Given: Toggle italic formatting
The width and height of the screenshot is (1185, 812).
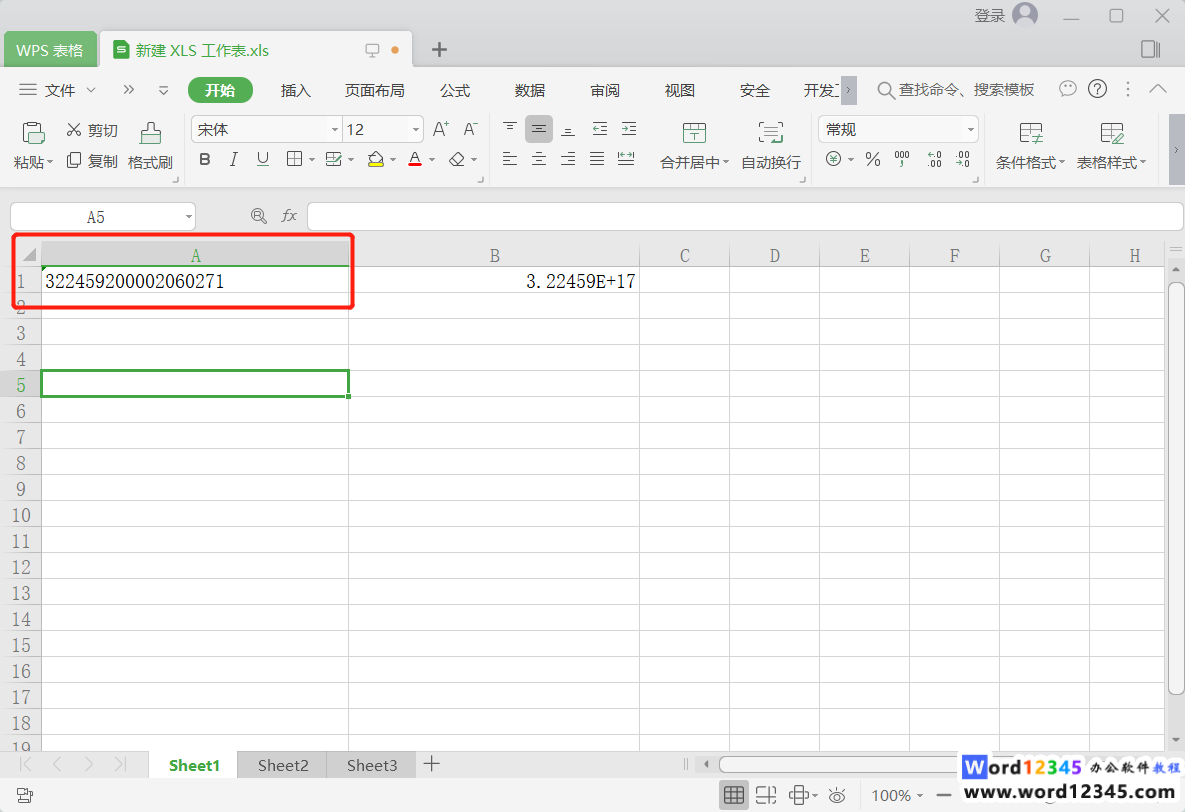Looking at the screenshot, I should [234, 160].
